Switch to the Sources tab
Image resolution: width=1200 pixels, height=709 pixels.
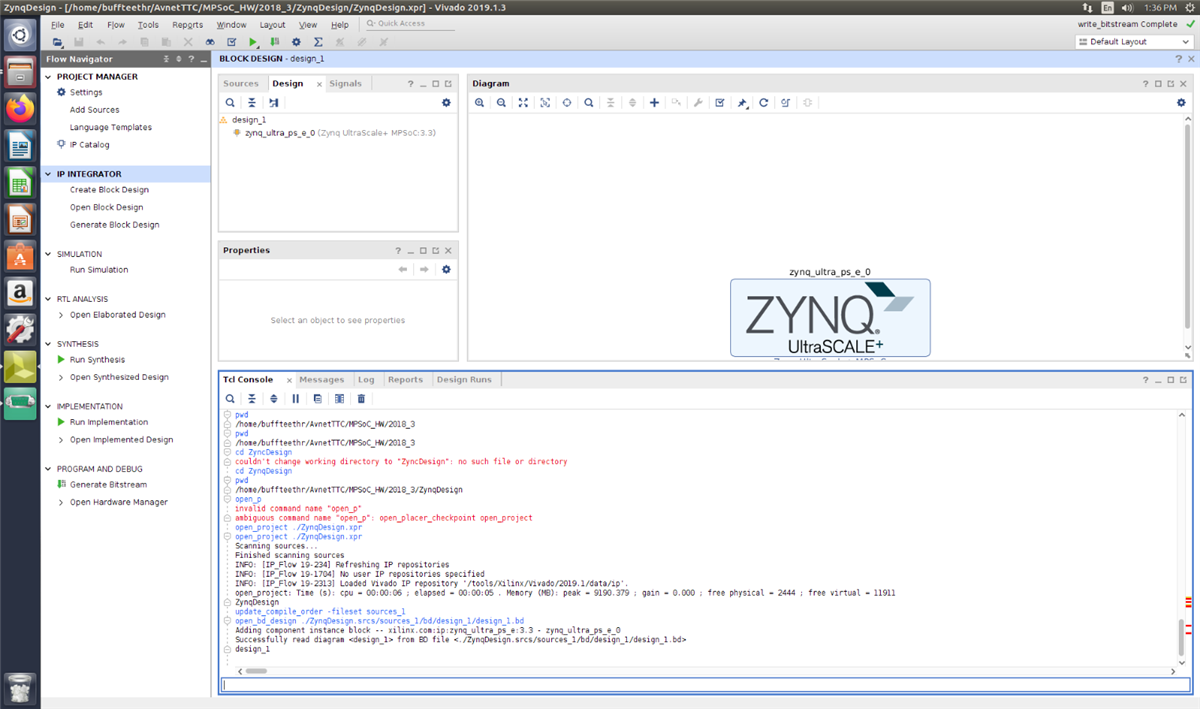(241, 84)
